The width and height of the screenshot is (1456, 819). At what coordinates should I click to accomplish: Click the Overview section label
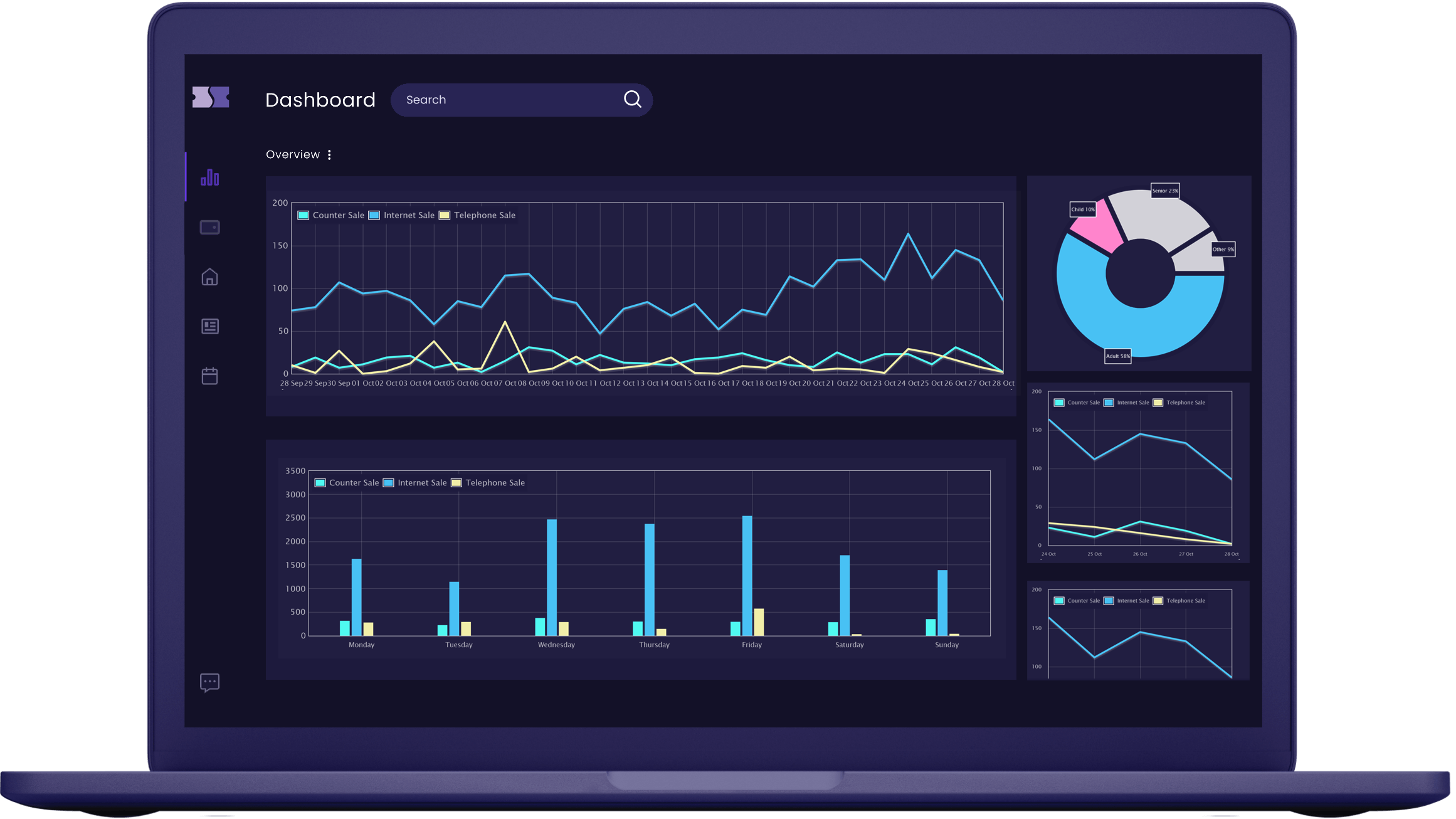[293, 154]
